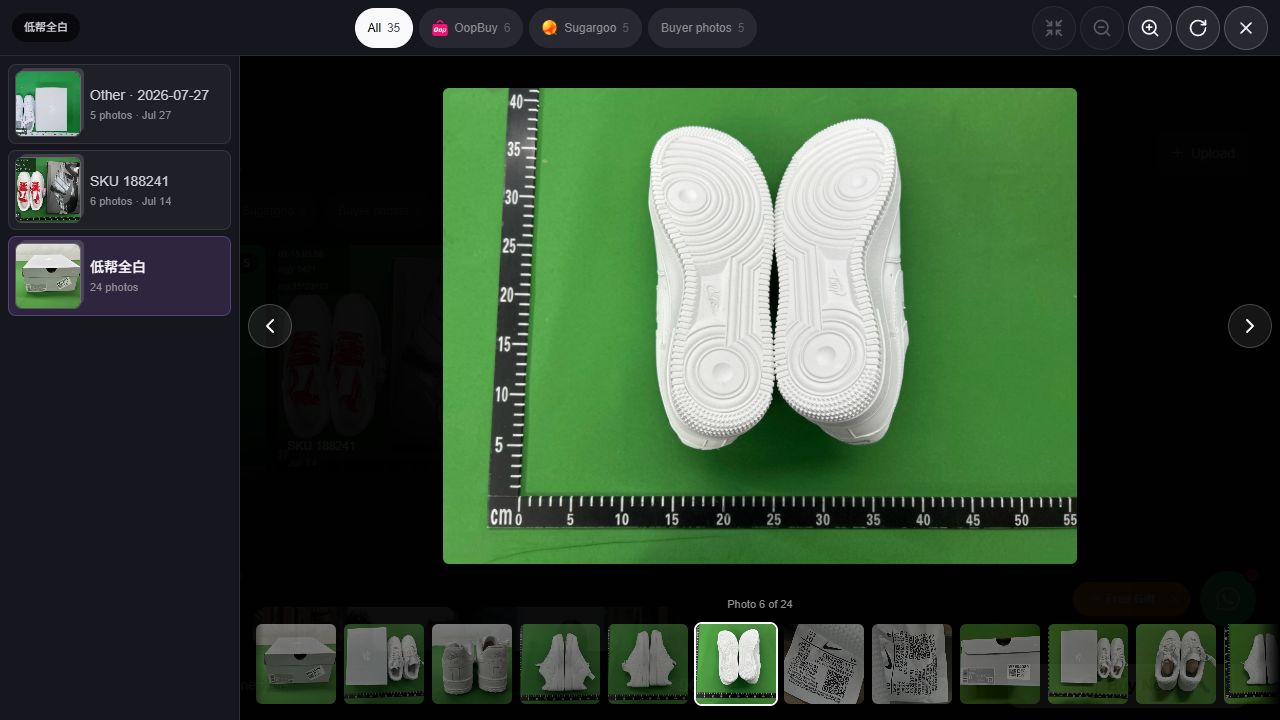Open the SKU 188241 album
The width and height of the screenshot is (1280, 720).
(x=120, y=190)
